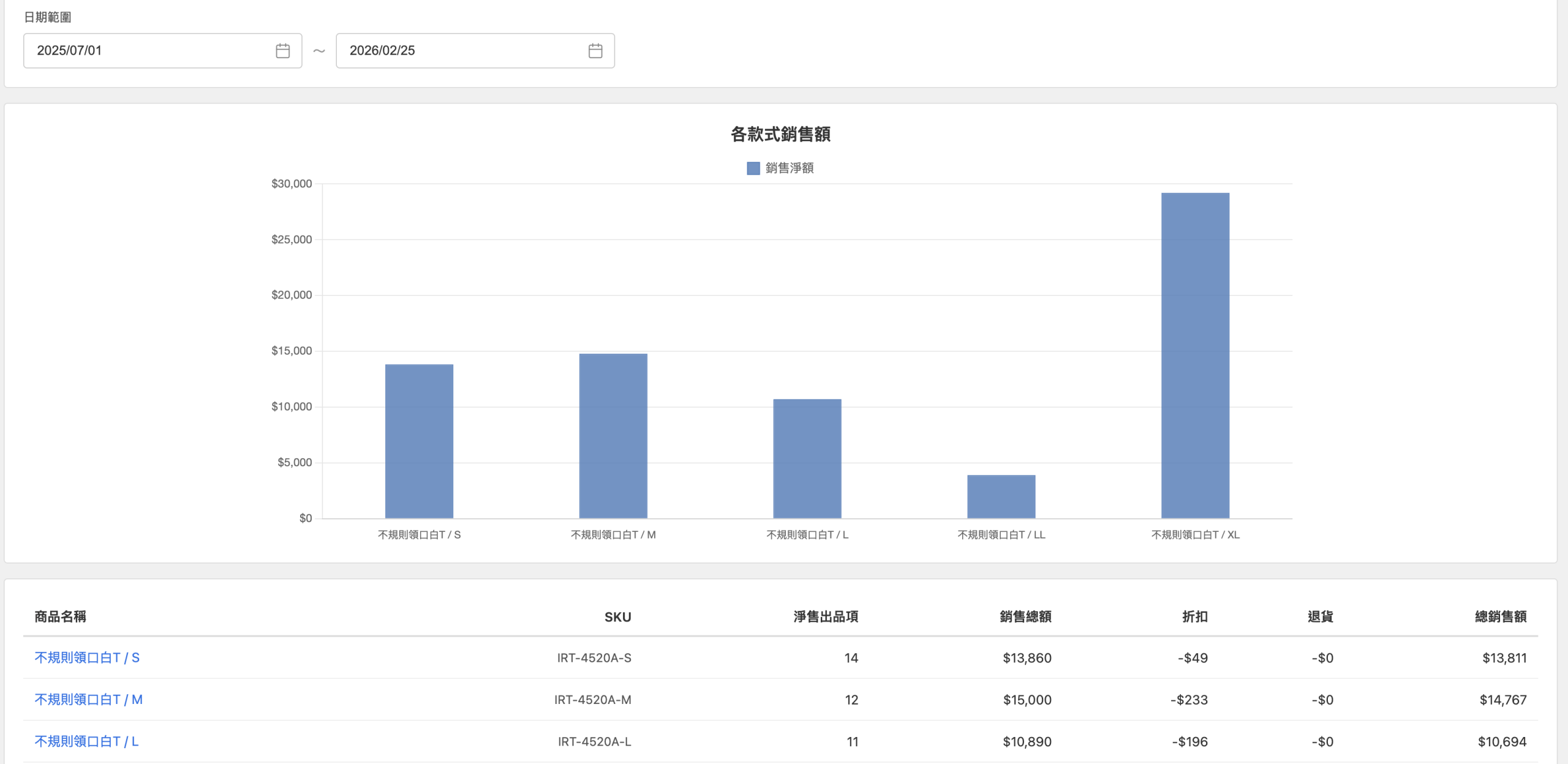Screen dimensions: 1568x764
Task: Click the 不規則領口白T / XL bar
Action: tap(1194, 355)
